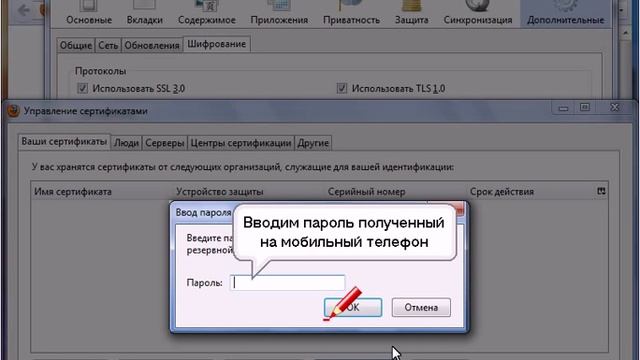
Task: Select the Люди tab
Action: click(x=126, y=143)
